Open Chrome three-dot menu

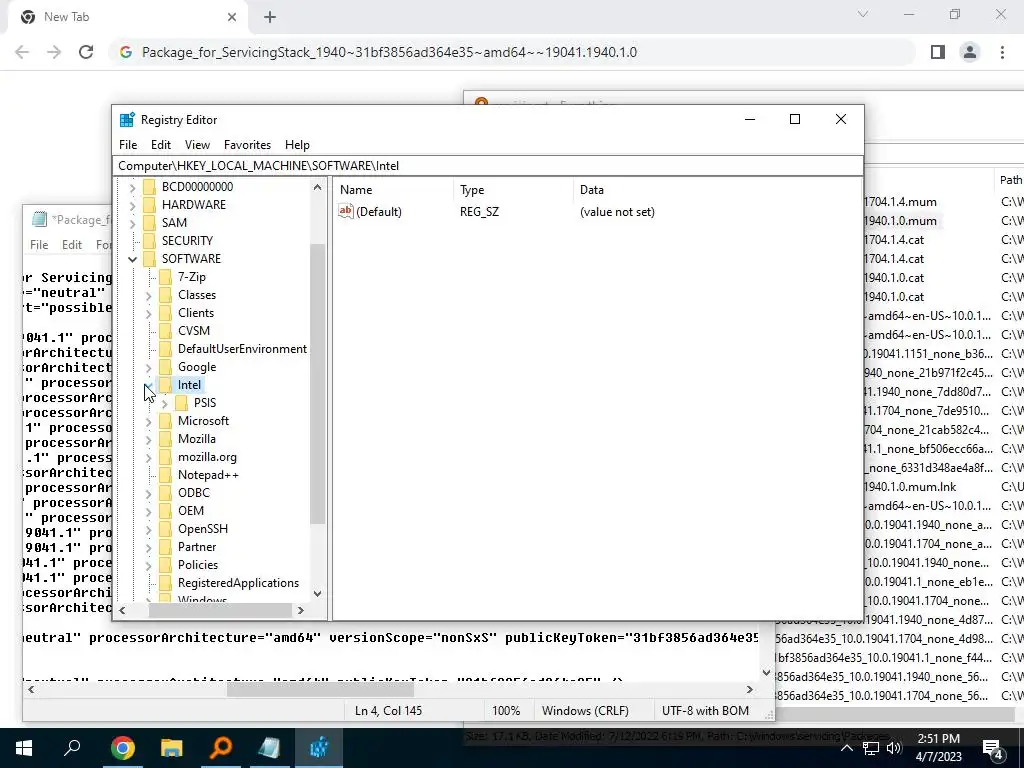tap(1002, 52)
